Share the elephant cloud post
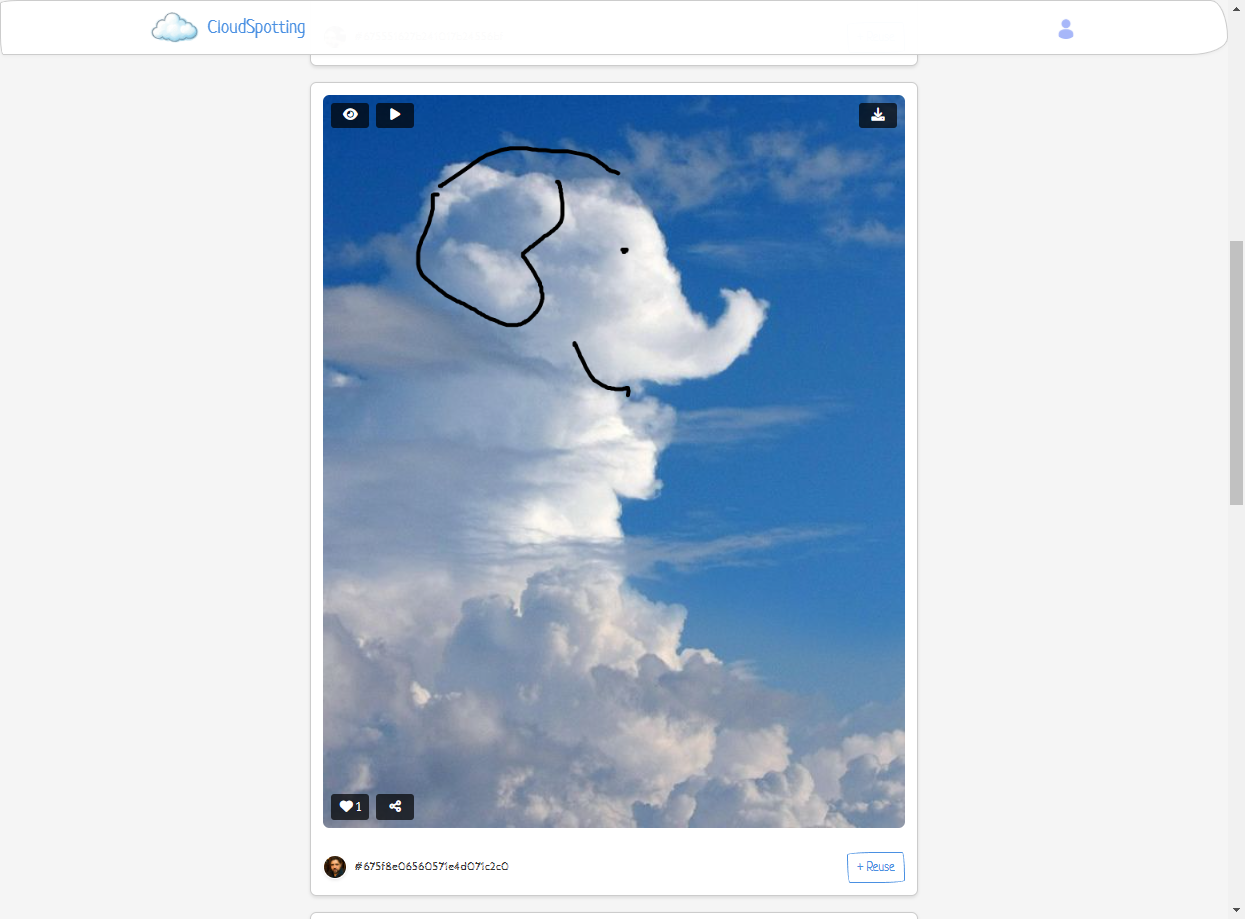 pos(395,807)
